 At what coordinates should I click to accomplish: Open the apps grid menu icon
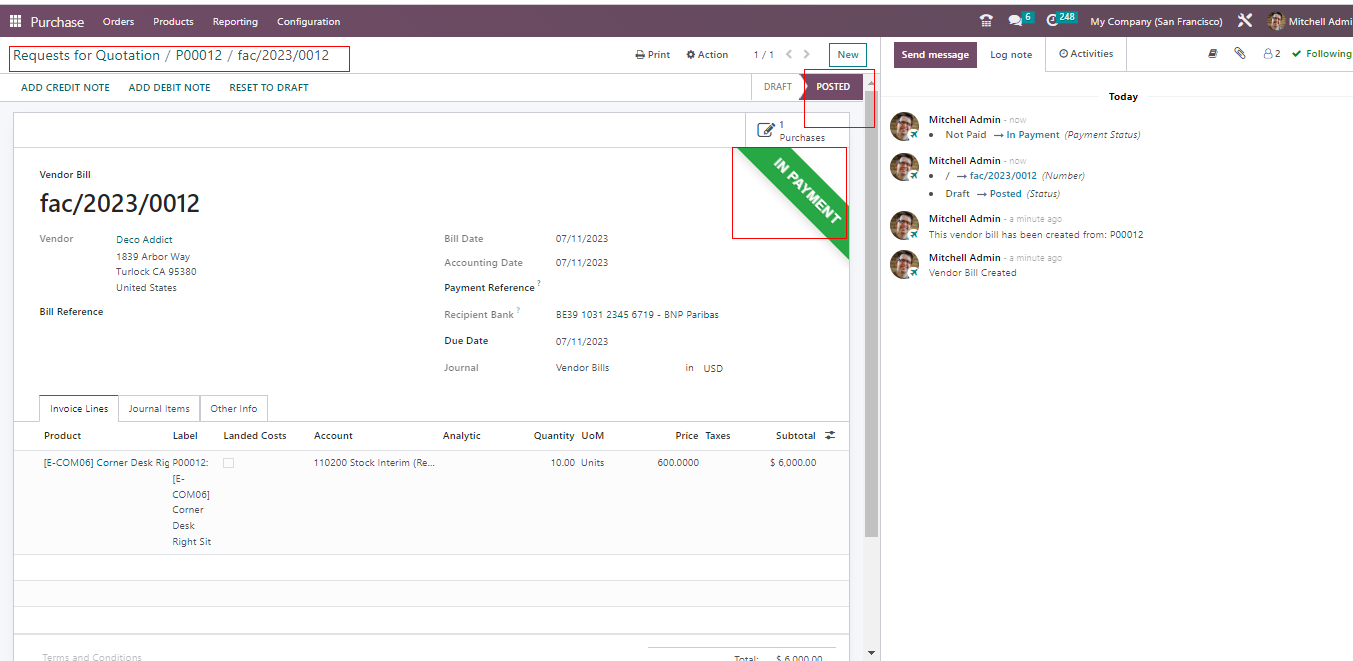pyautogui.click(x=15, y=21)
